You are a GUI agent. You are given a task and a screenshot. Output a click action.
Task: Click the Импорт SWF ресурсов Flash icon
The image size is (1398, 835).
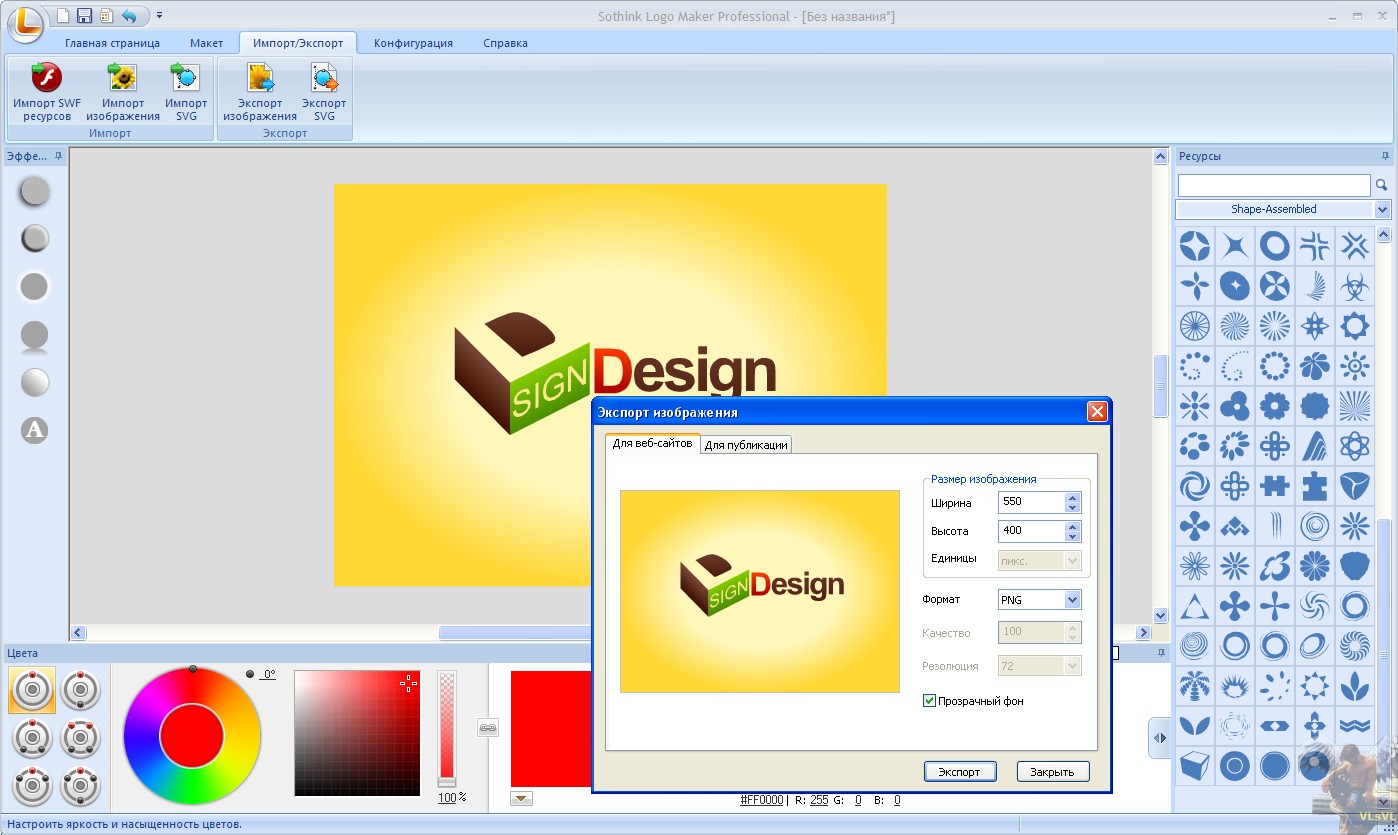(46, 77)
